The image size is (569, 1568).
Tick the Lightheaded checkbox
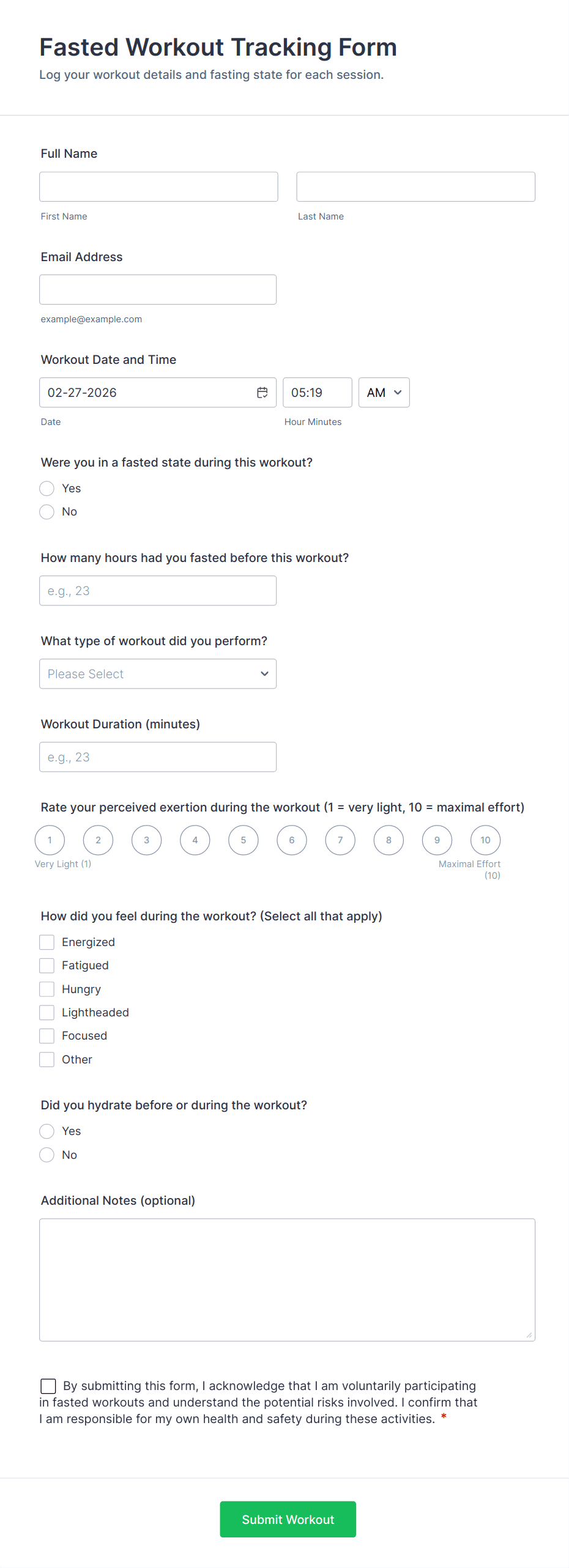click(47, 1013)
